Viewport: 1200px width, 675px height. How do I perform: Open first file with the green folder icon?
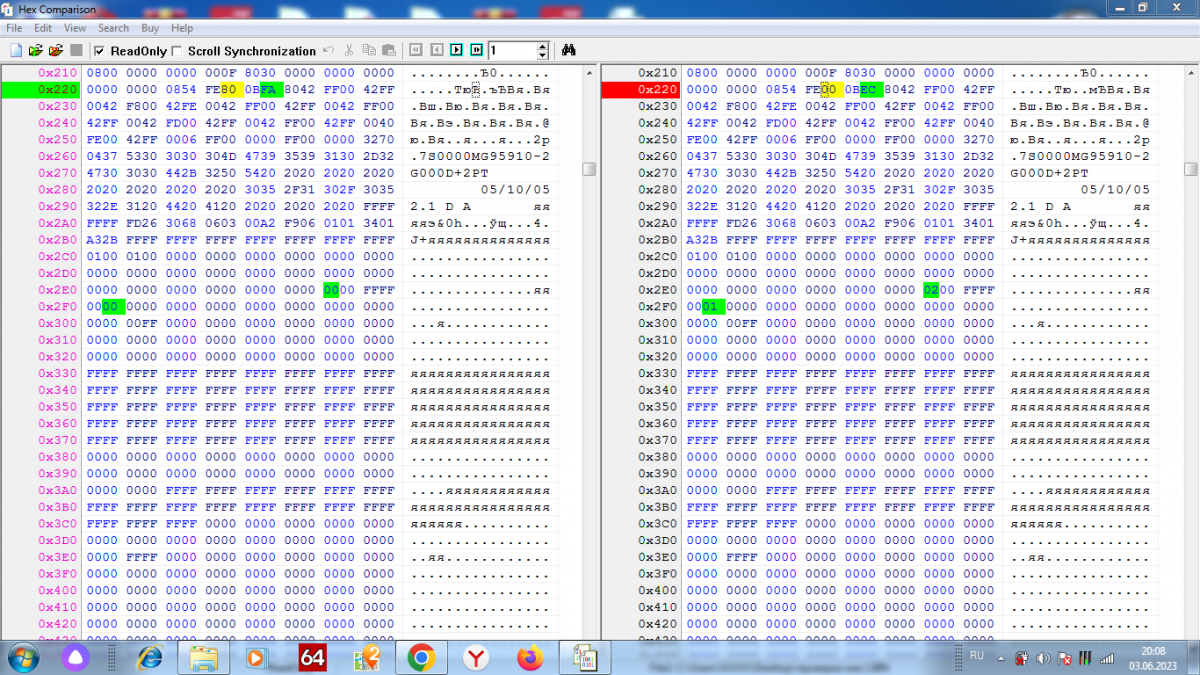[x=36, y=50]
